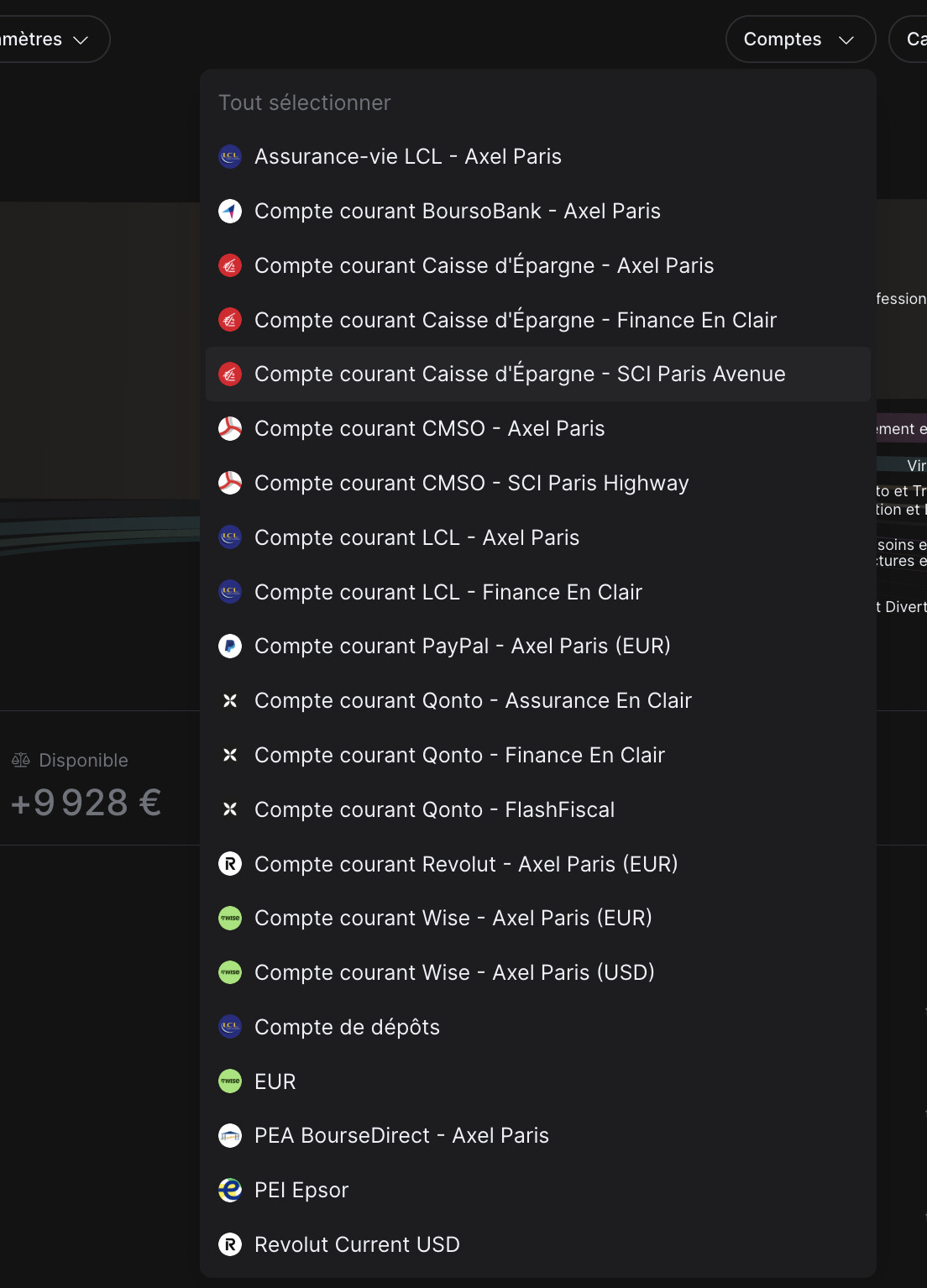Open the Comptes dropdown
The image size is (927, 1288).
(799, 39)
